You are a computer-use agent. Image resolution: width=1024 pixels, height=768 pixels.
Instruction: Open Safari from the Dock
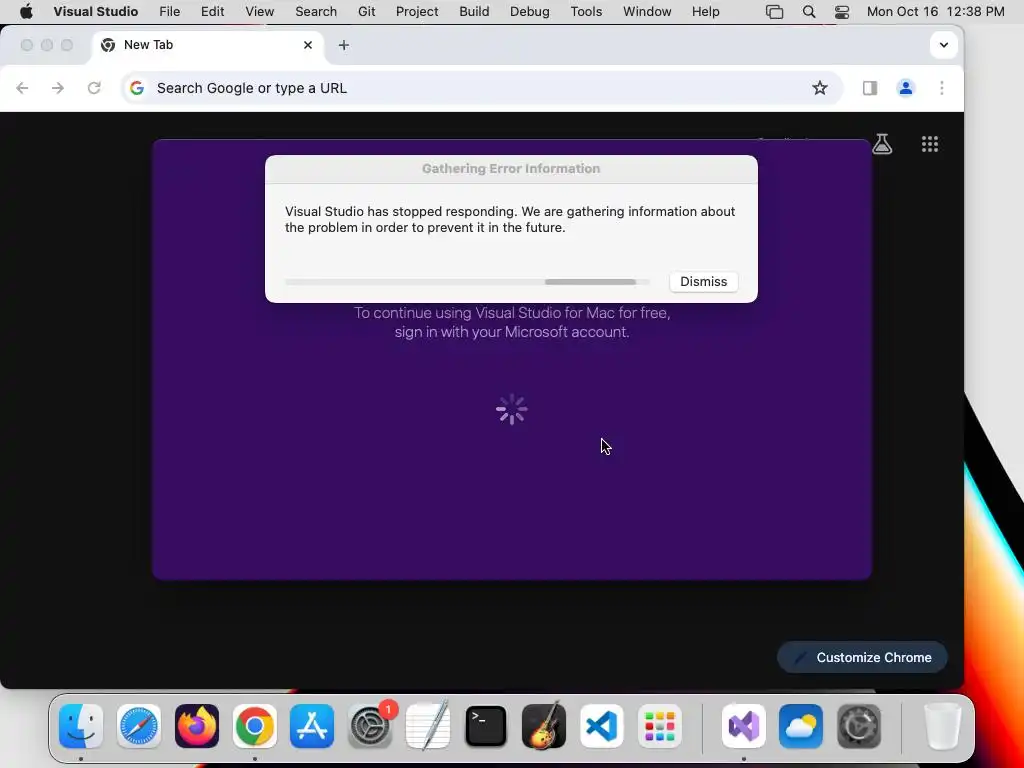click(138, 726)
